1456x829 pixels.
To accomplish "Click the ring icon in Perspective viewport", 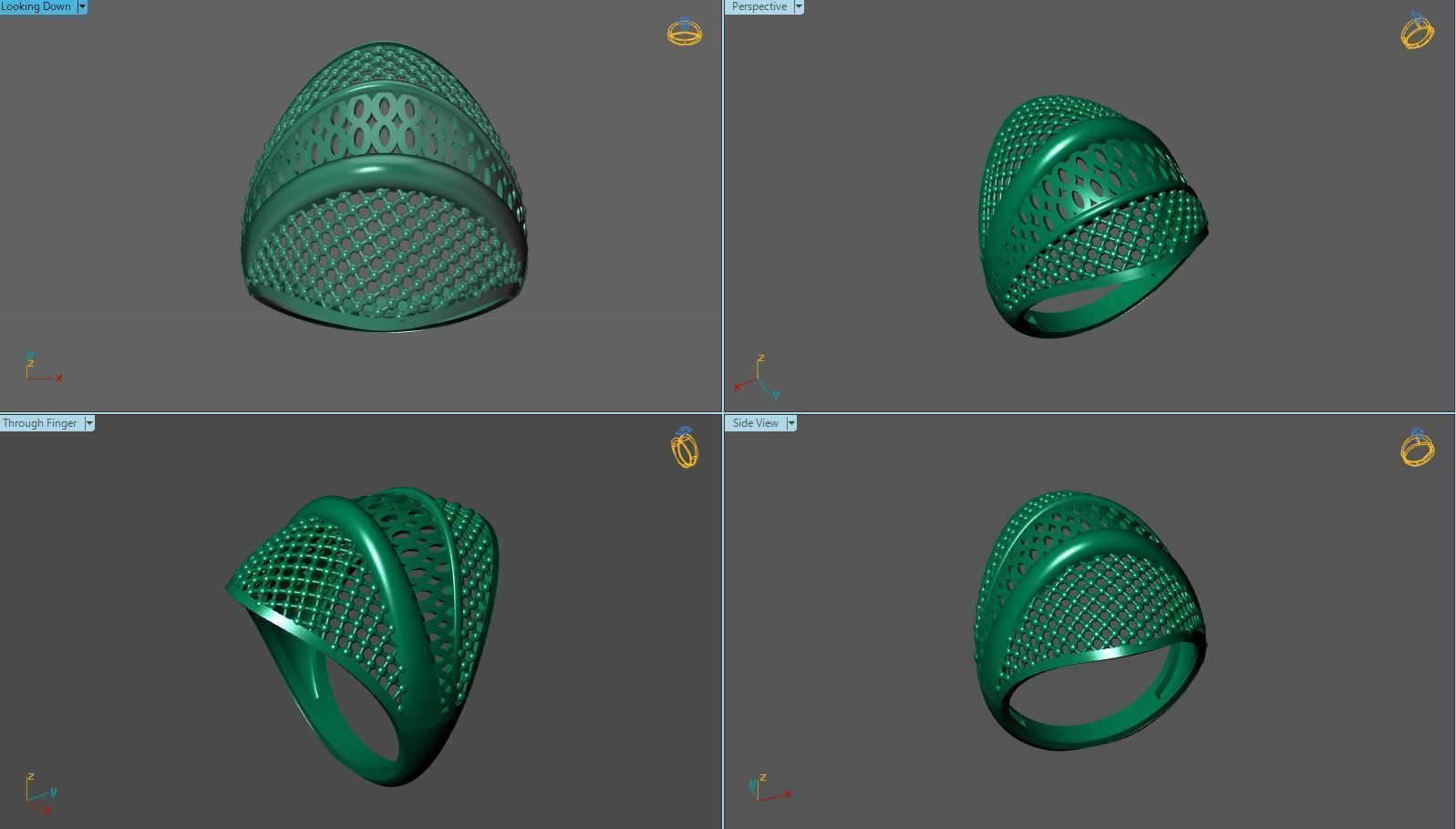I will pyautogui.click(x=1417, y=31).
